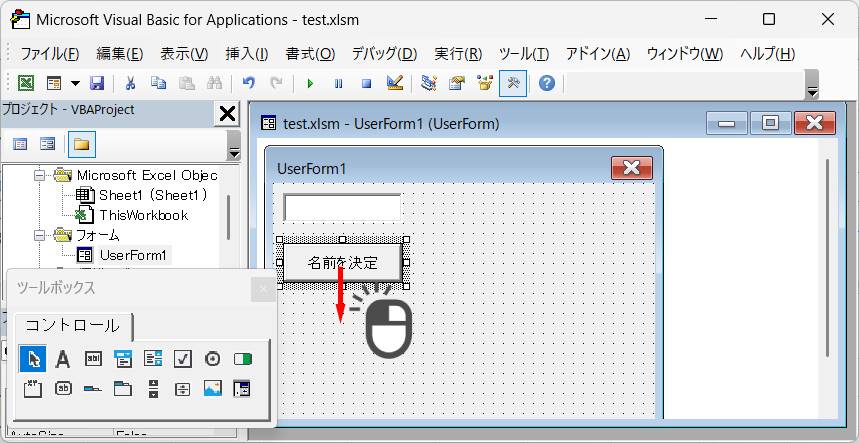Screen dimensions: 859x443
Task: Select the ListBox control tool
Action: tap(153, 359)
